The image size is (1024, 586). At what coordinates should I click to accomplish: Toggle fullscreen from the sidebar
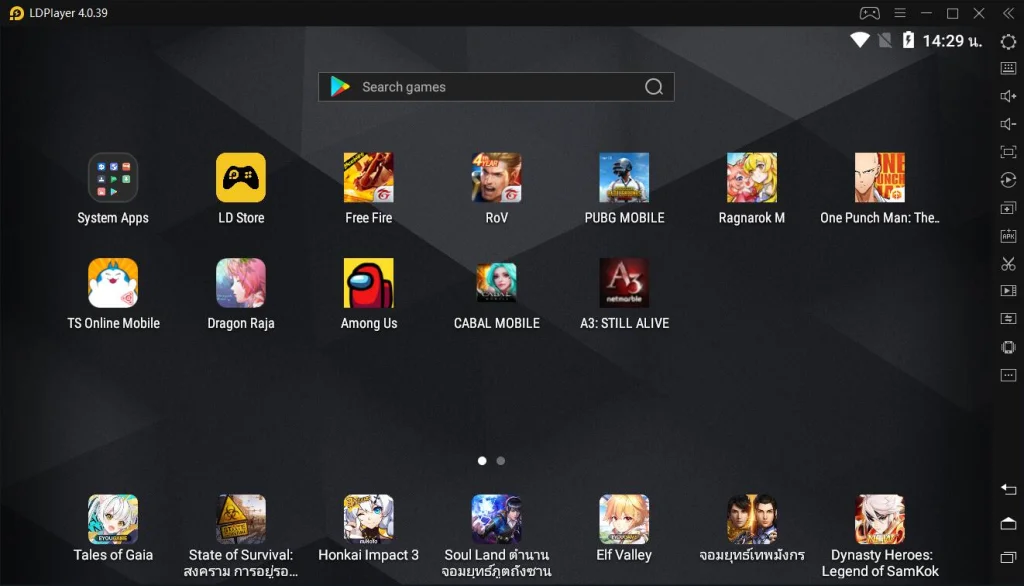(x=1008, y=152)
